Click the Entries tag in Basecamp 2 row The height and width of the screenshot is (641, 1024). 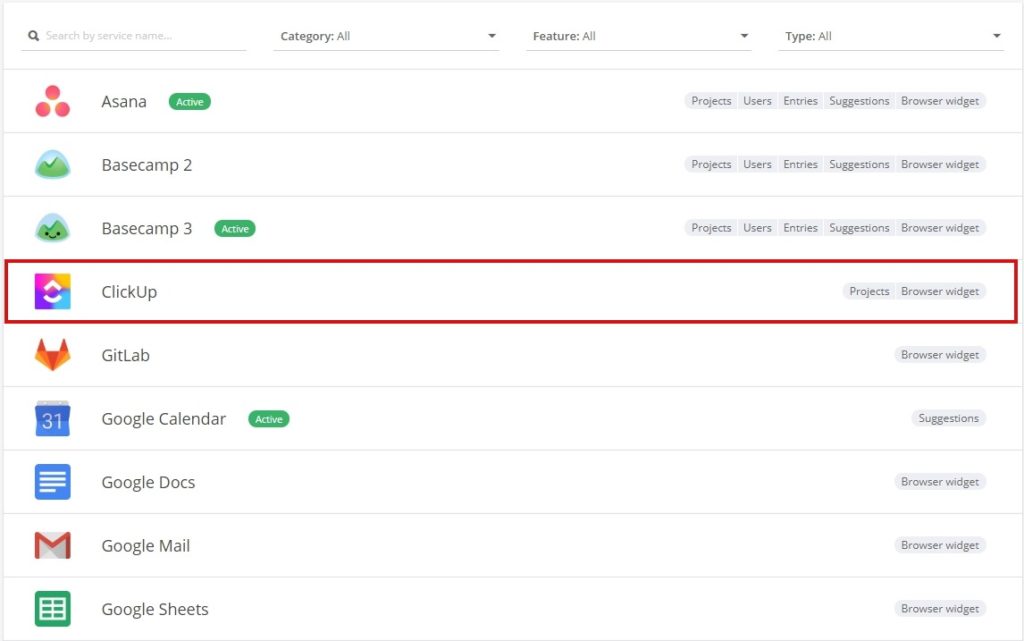coord(801,164)
